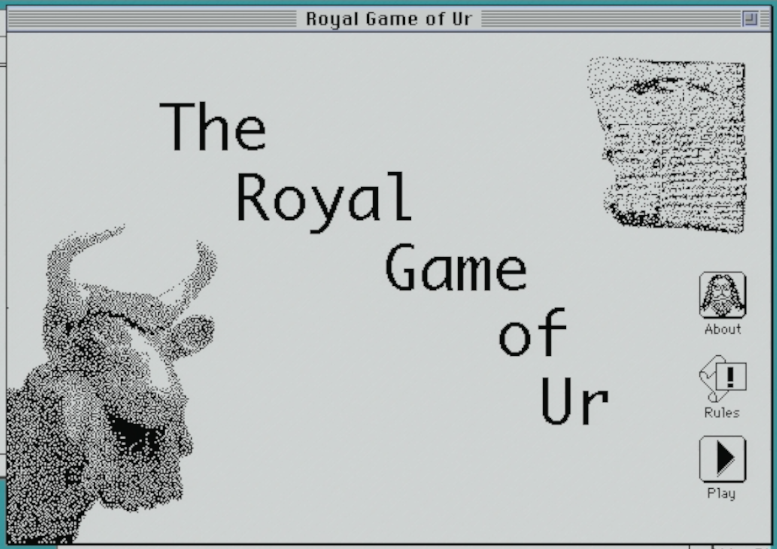Click the bull's right curved horn
777x549 pixels.
198,270
